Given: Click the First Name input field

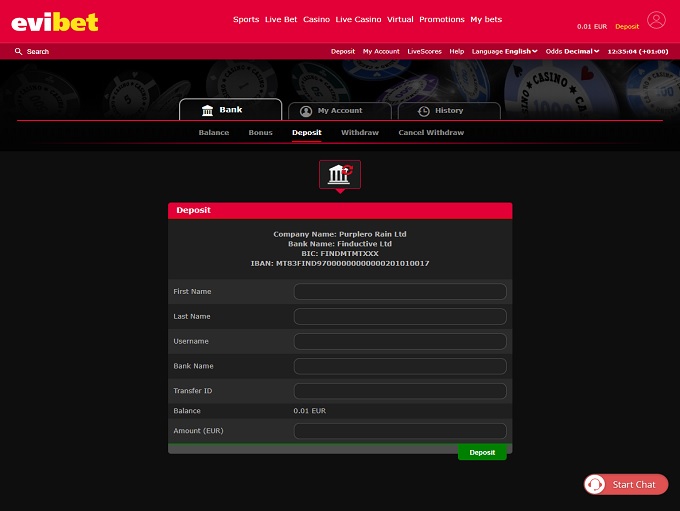Looking at the screenshot, I should click(x=400, y=292).
